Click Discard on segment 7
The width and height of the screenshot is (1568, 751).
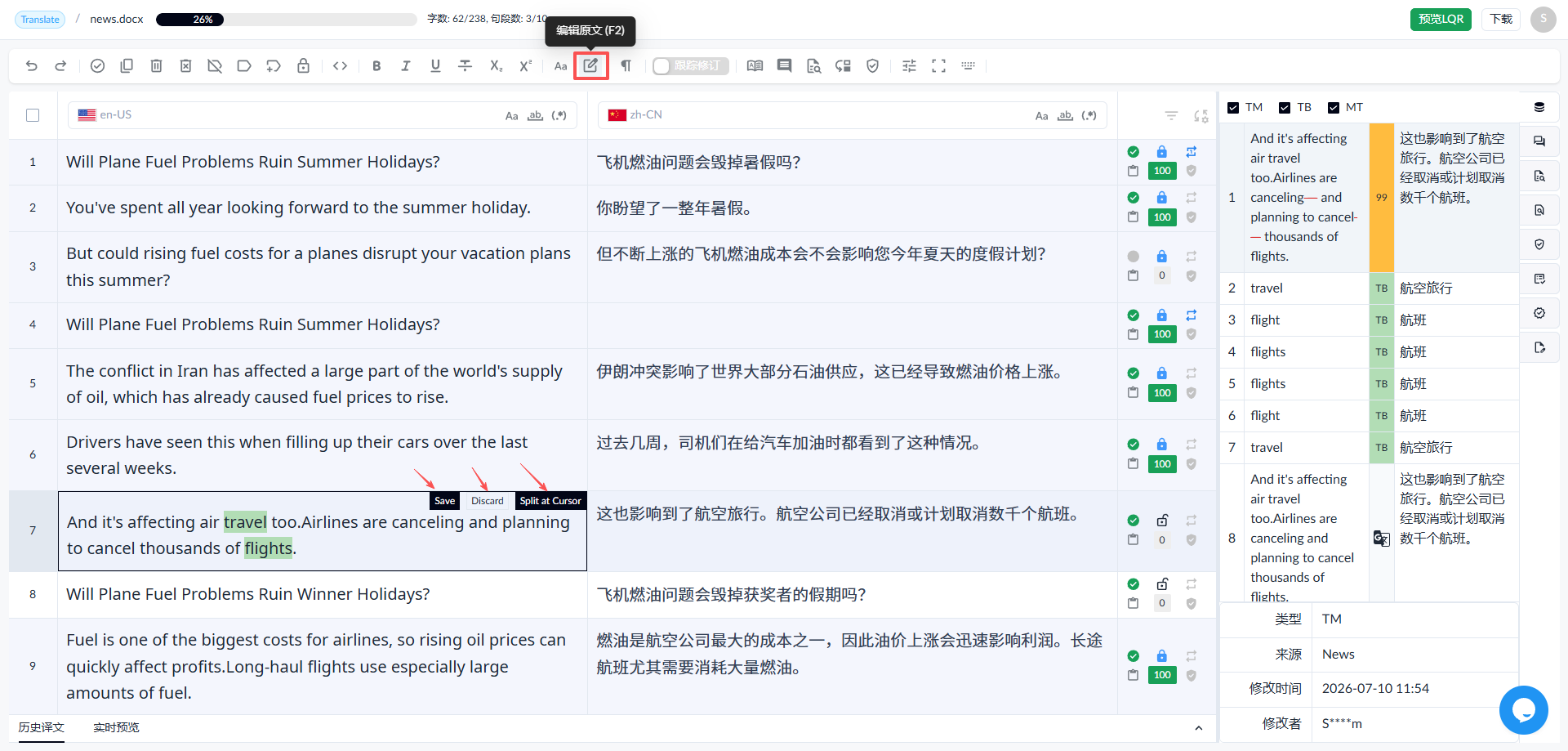[x=487, y=501]
